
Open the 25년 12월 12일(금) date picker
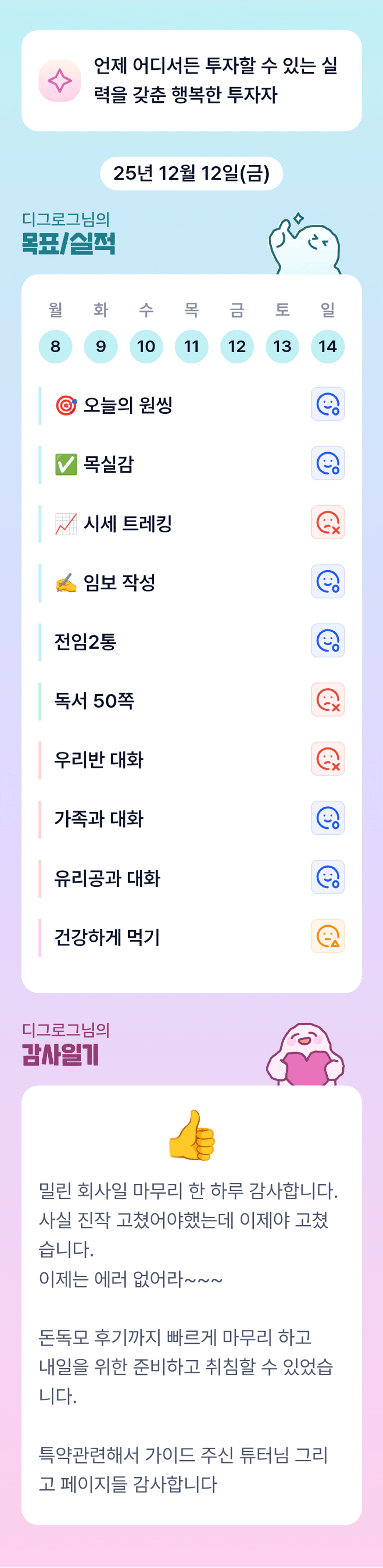(191, 174)
